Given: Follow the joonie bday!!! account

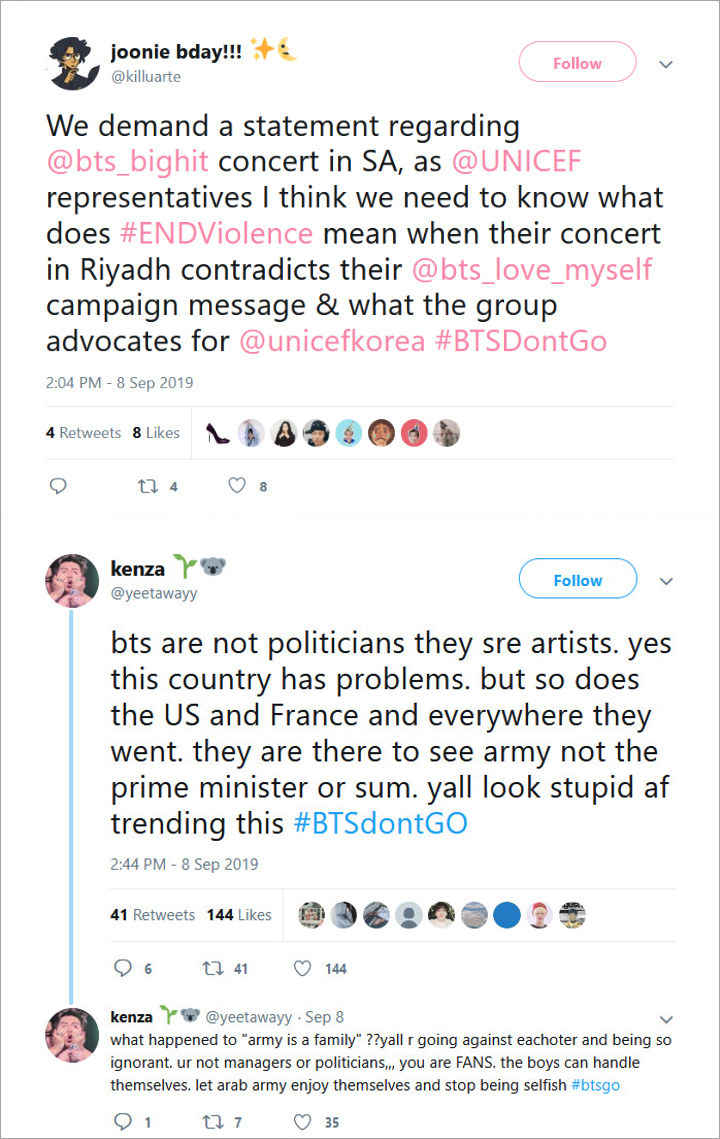Looking at the screenshot, I should pos(577,63).
